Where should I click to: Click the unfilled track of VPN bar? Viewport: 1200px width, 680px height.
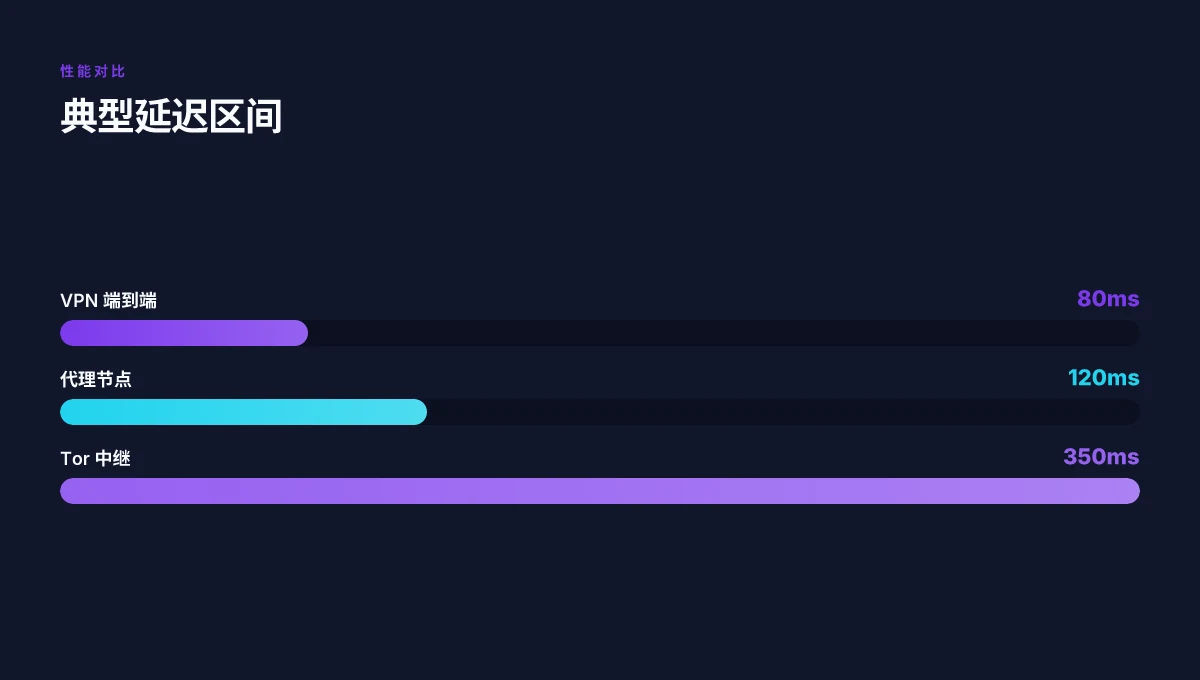pyautogui.click(x=724, y=333)
